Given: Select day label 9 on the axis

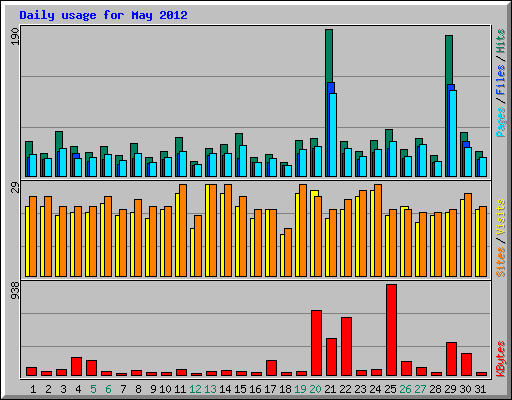Looking at the screenshot, I should coord(153,389).
